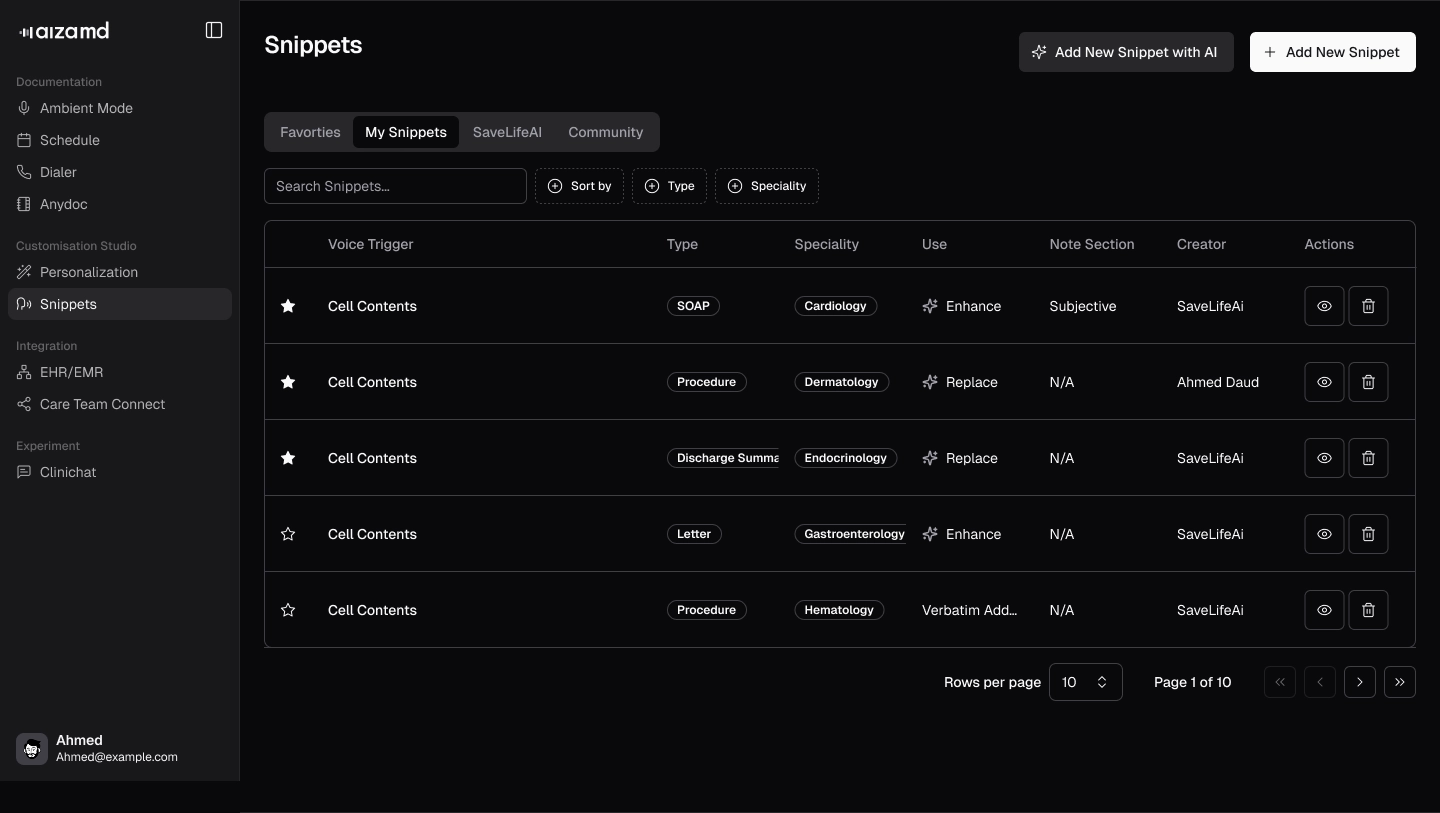Click Add New Snippet with AI button
Viewport: 1440px width, 813px height.
[x=1126, y=52]
